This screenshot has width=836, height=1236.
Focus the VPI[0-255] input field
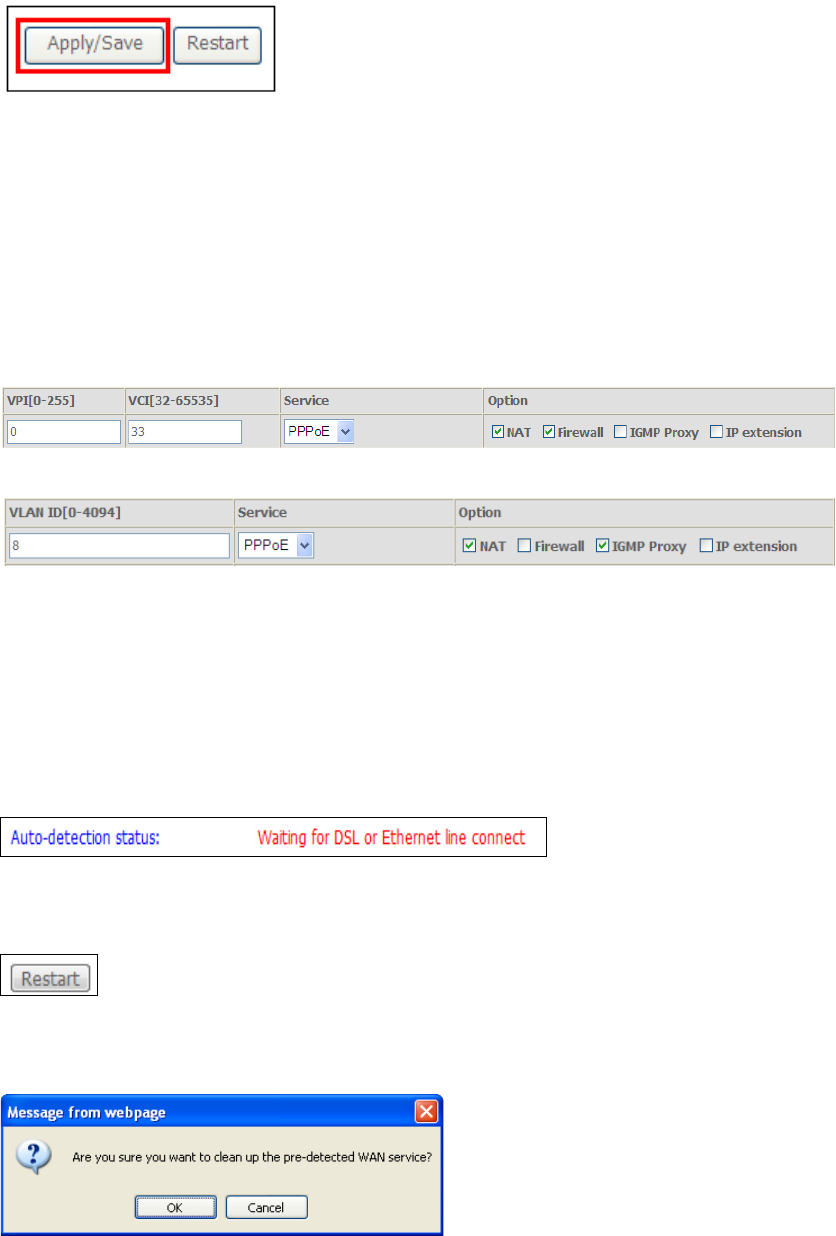click(64, 432)
